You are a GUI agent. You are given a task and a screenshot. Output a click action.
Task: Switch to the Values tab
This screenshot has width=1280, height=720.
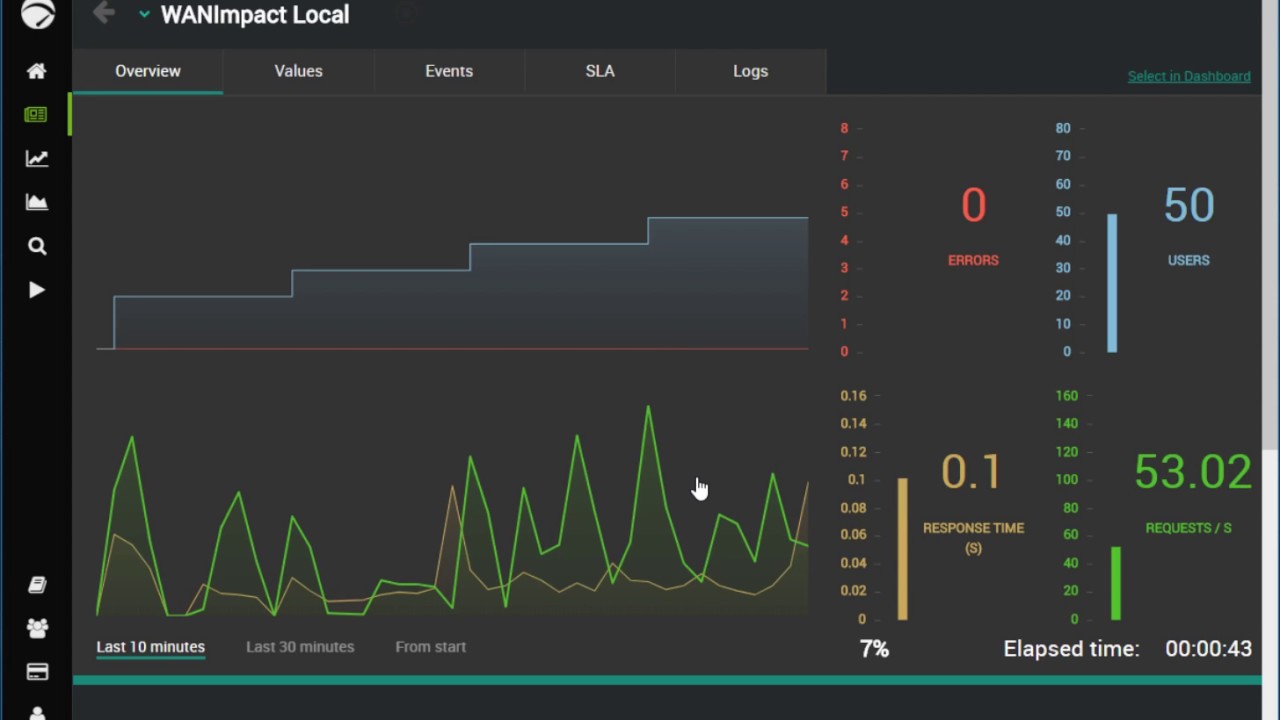coord(298,71)
